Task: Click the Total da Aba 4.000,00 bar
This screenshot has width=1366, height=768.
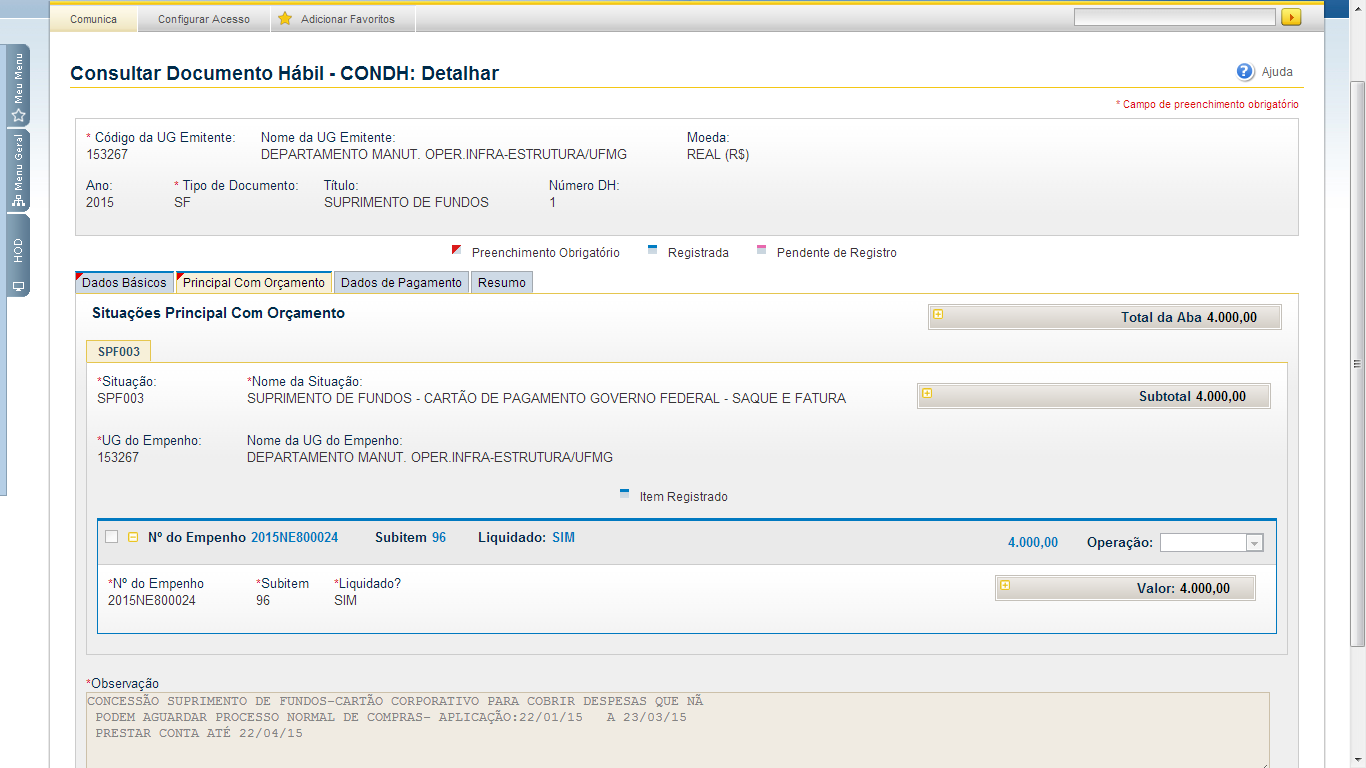Action: tap(1104, 317)
